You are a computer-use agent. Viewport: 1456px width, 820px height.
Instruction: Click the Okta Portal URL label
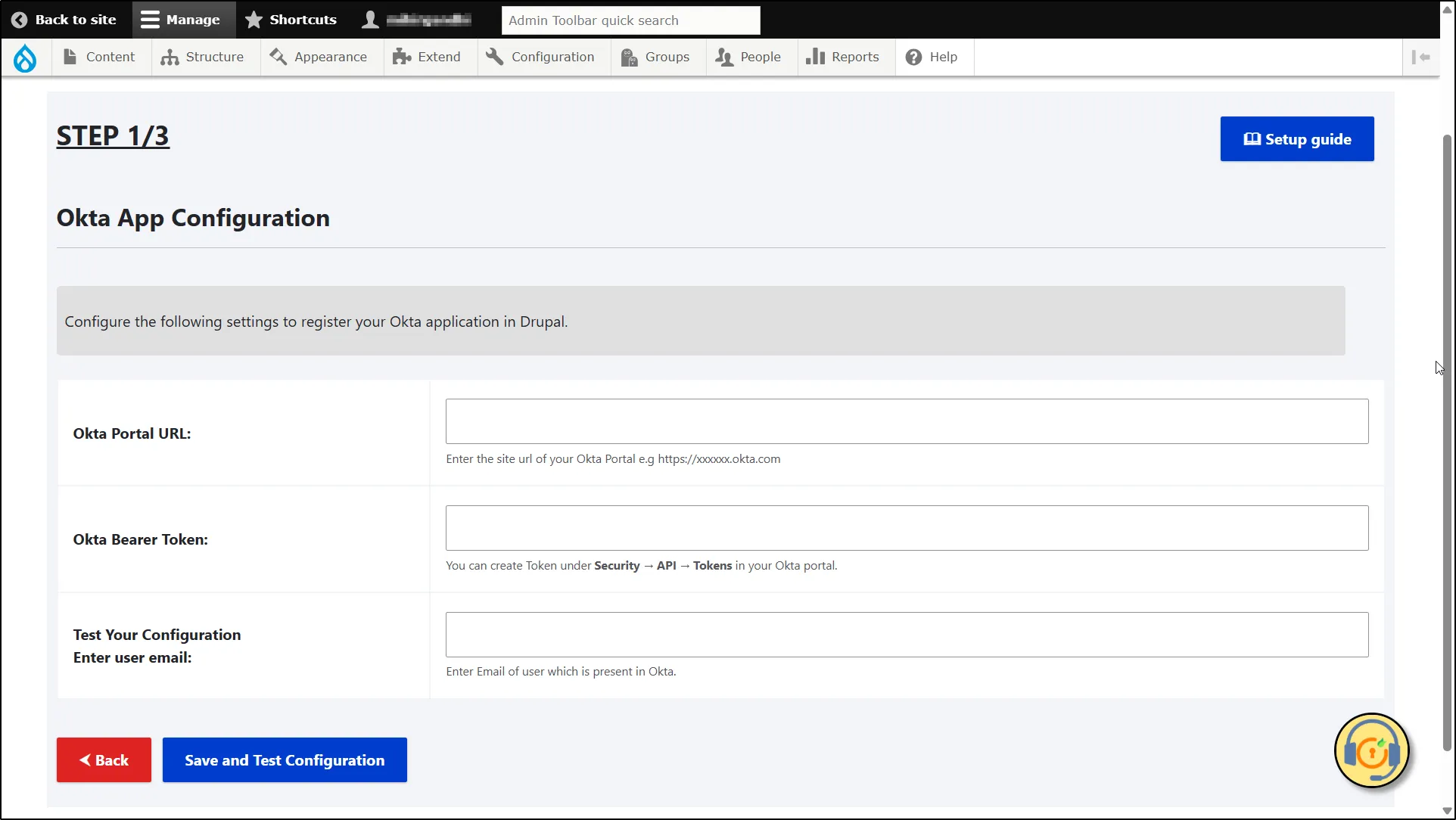(x=132, y=433)
